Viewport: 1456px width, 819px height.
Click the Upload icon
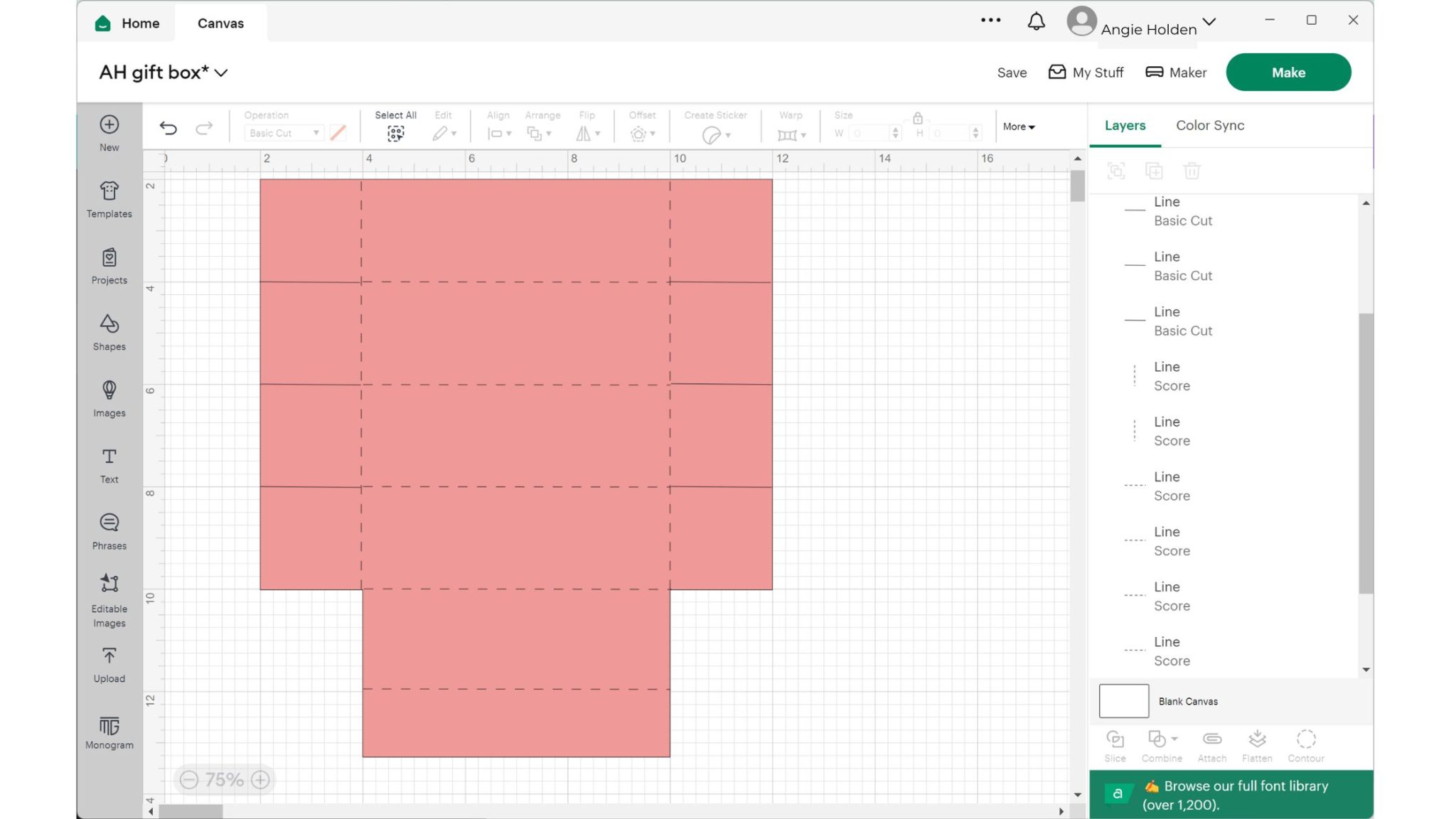[x=109, y=665]
